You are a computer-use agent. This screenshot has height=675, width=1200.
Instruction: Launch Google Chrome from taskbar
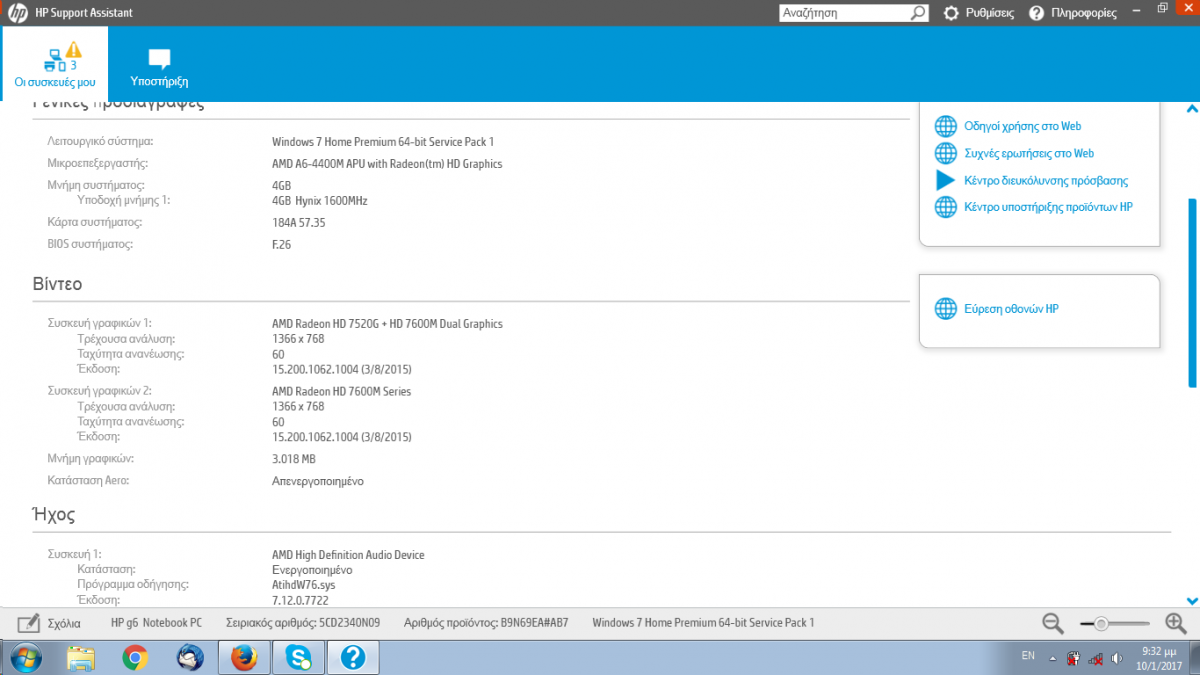pos(135,657)
